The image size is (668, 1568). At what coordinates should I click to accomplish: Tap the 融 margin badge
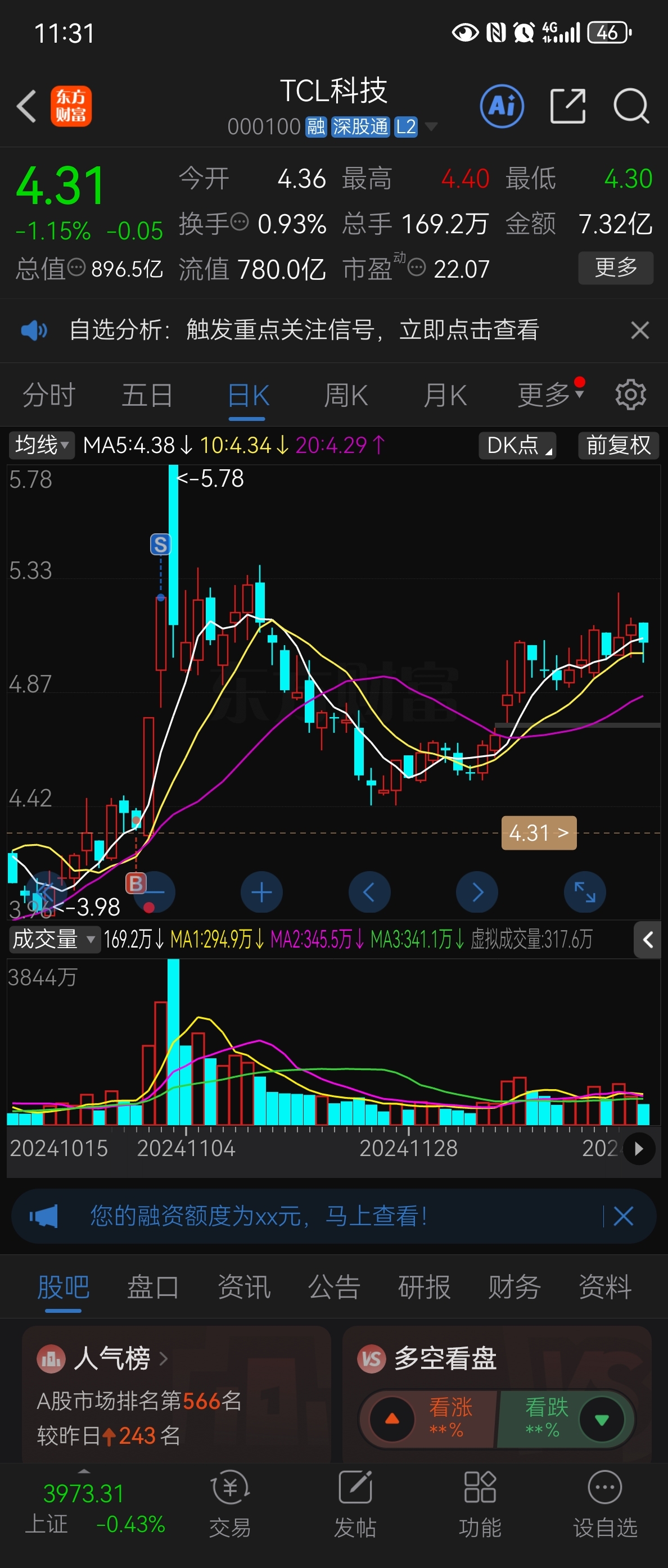pyautogui.click(x=316, y=126)
